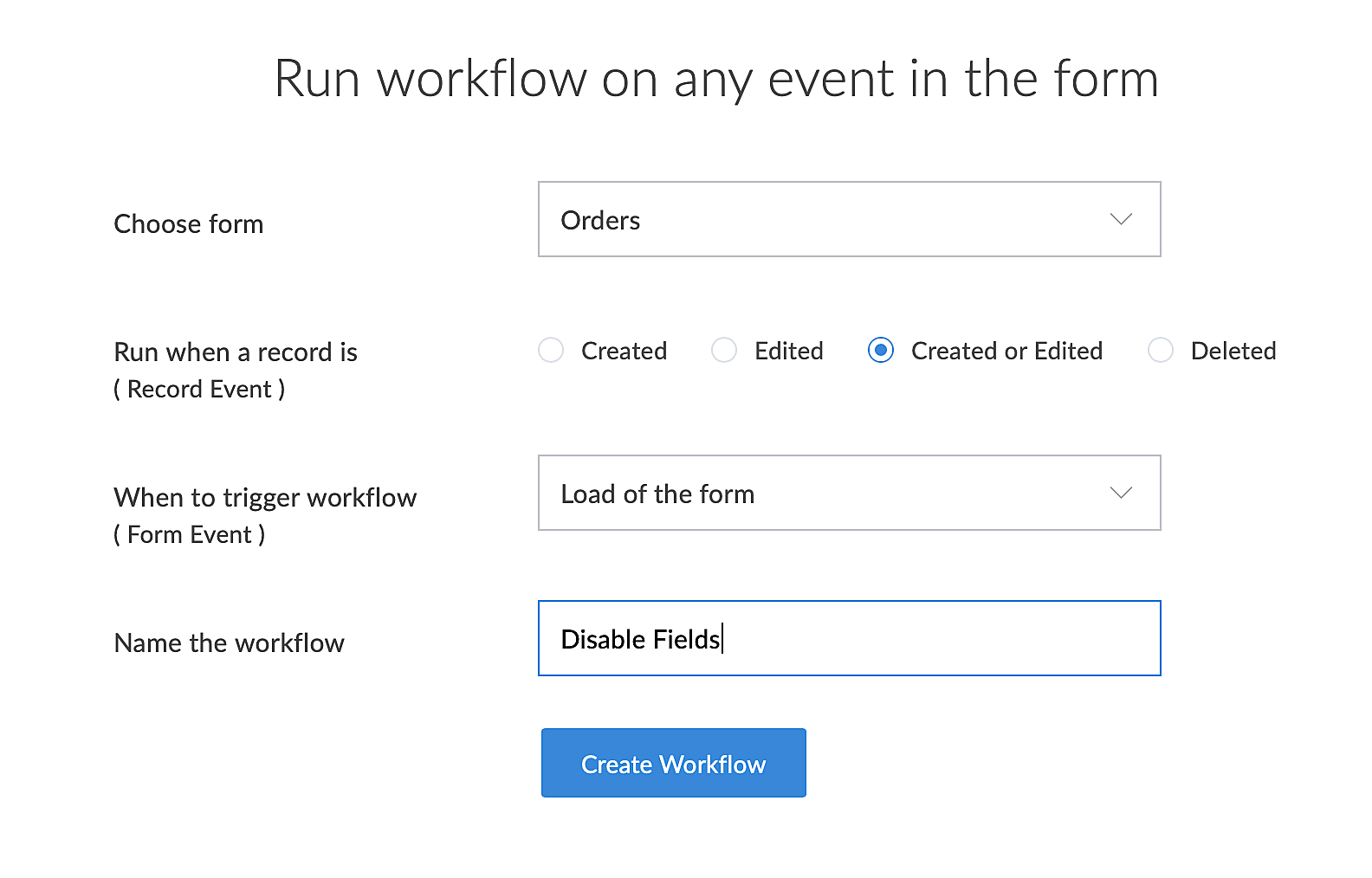Image resolution: width=1372 pixels, height=878 pixels.
Task: Click the "Name the workflow" label
Action: pyautogui.click(x=230, y=643)
